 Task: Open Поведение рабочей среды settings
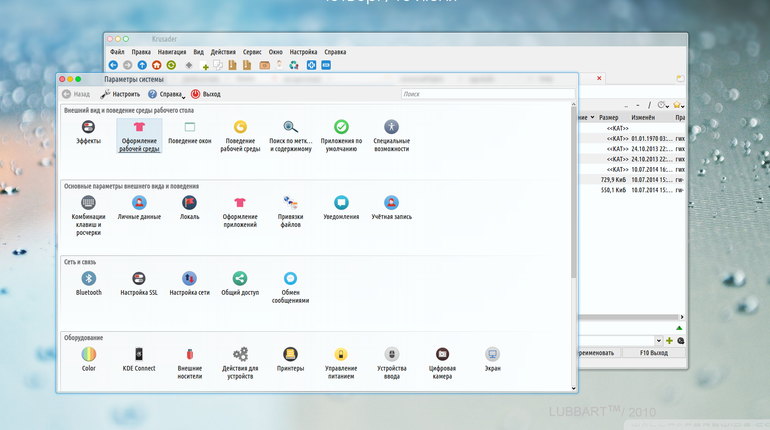pyautogui.click(x=240, y=135)
